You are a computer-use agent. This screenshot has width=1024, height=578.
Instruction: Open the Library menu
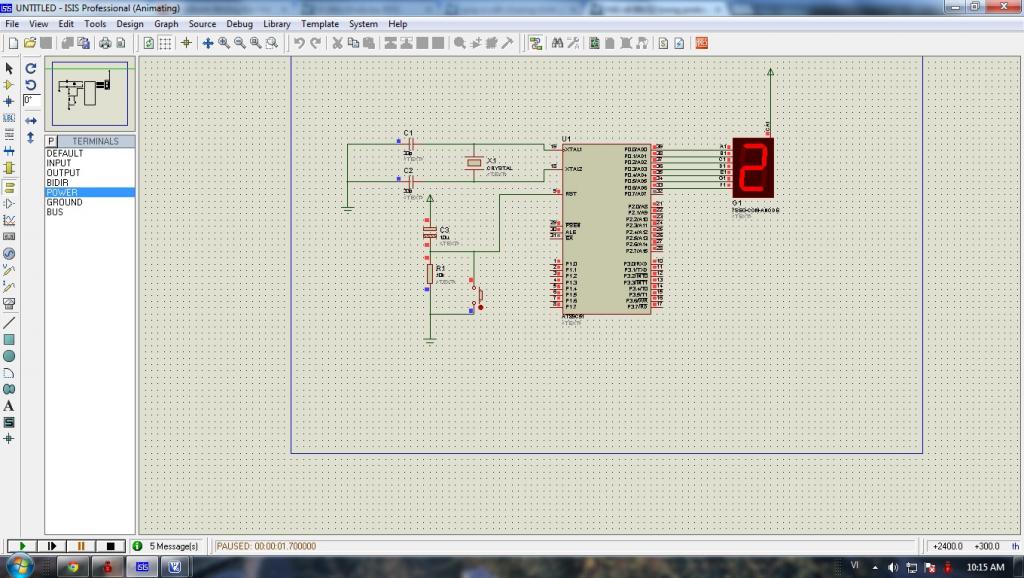(x=277, y=23)
